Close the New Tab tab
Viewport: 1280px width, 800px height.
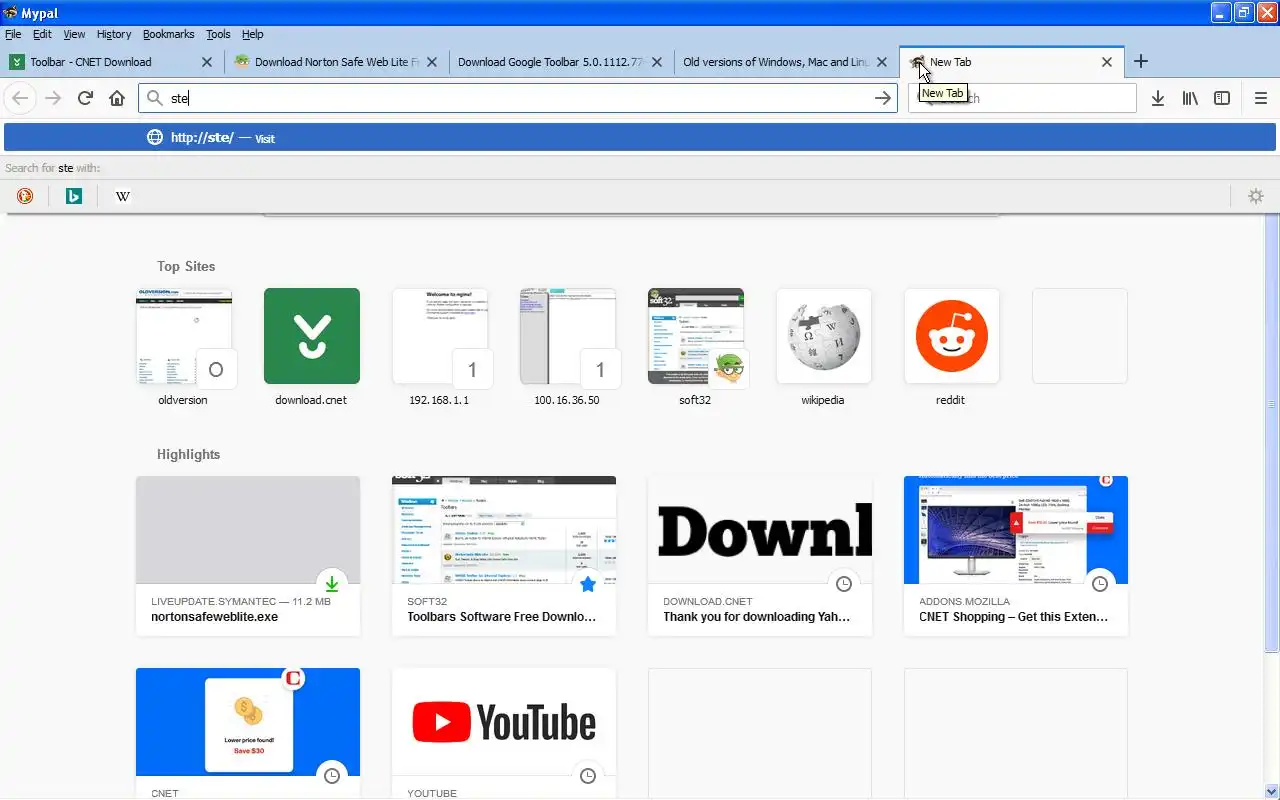click(1107, 62)
